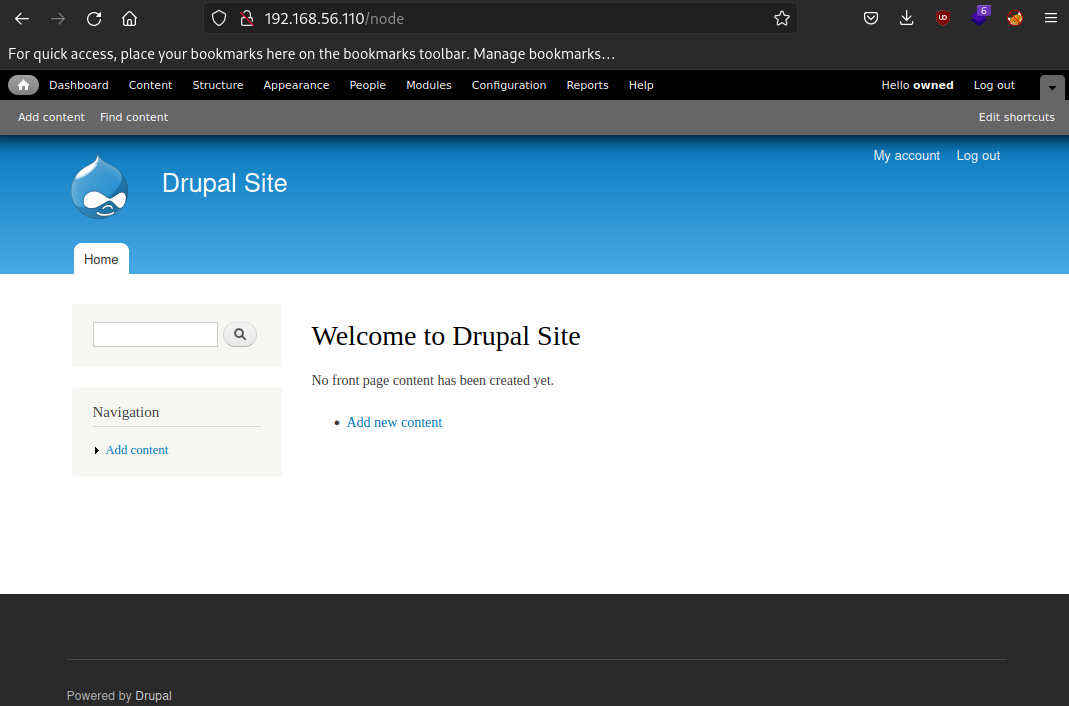Click the admin toolbar home icon
The width and height of the screenshot is (1069, 706).
(22, 85)
